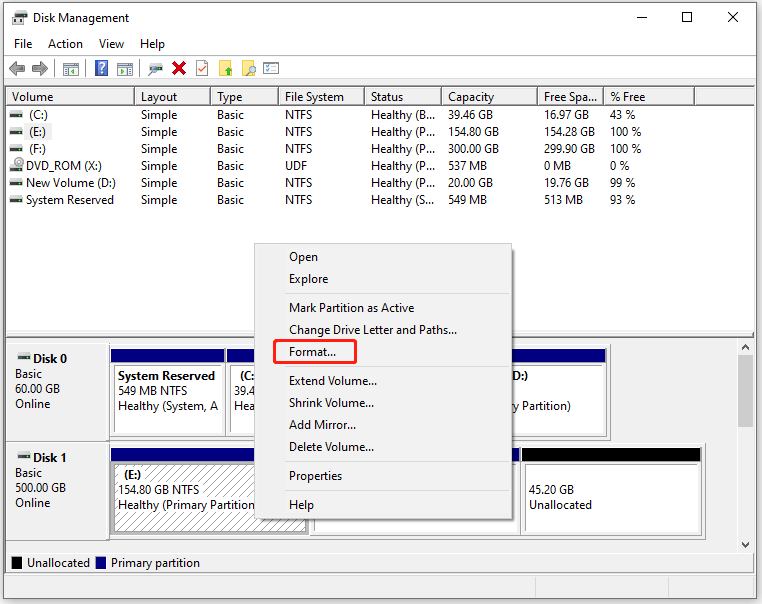Click the list settings toolbar icon
Viewport: 762px width, 604px height.
[x=271, y=68]
